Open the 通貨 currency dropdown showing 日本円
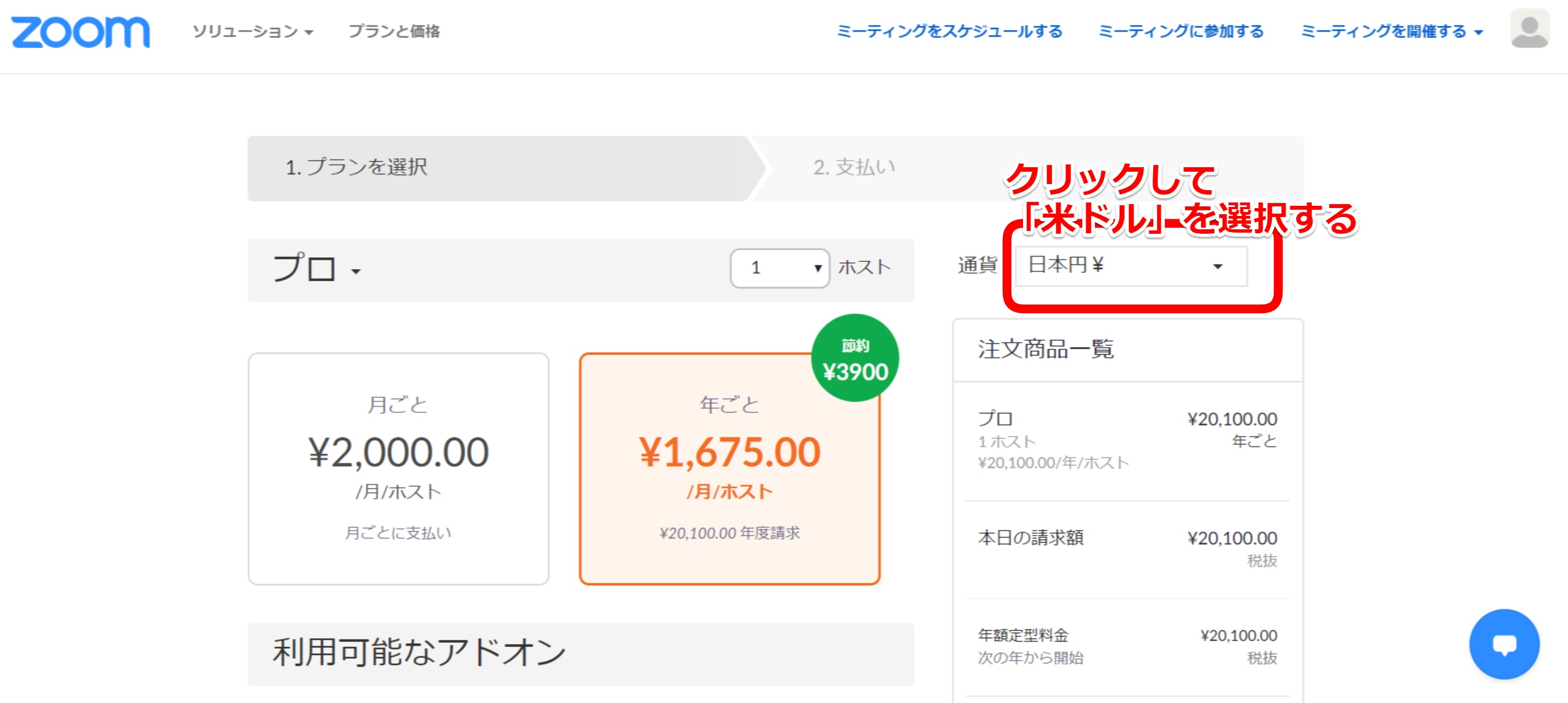 pyautogui.click(x=1131, y=266)
